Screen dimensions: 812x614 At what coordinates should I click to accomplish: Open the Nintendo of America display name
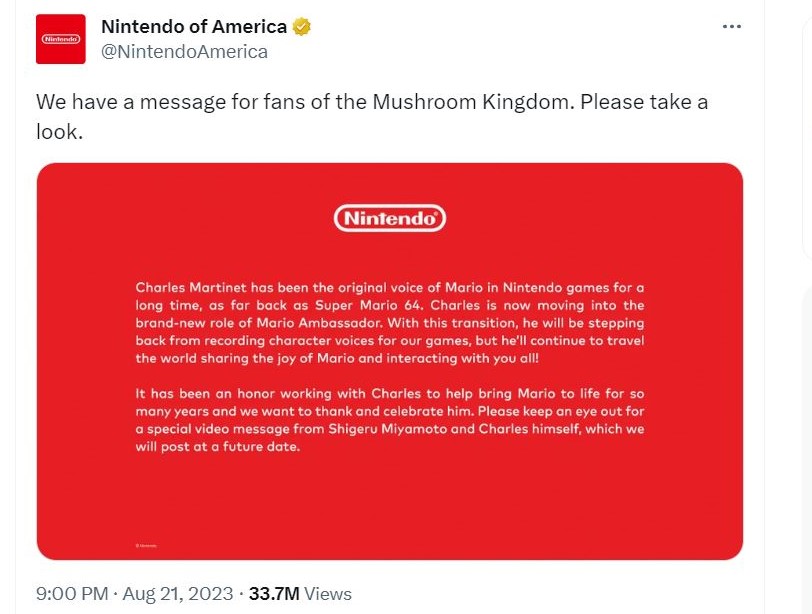(194, 27)
